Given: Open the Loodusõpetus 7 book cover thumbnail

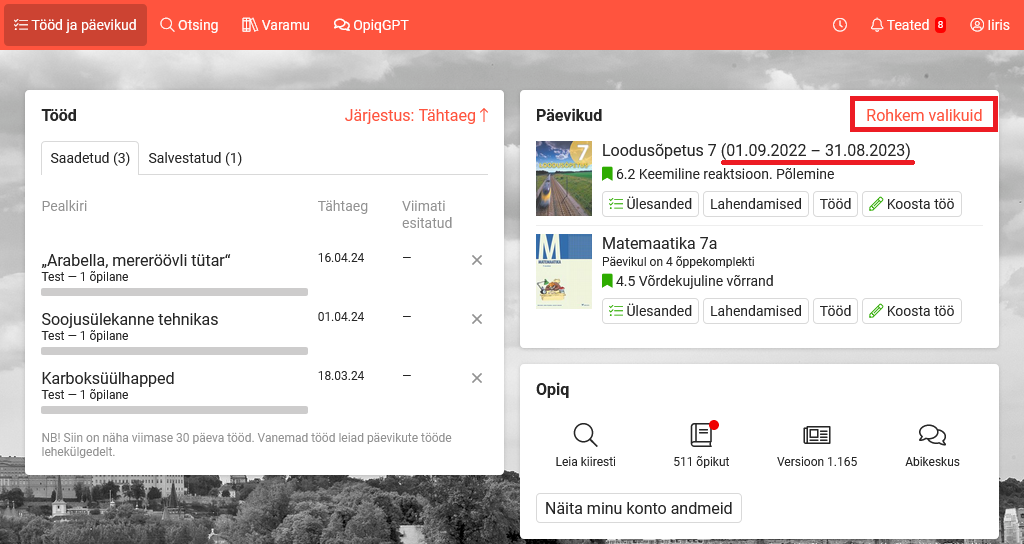Looking at the screenshot, I should point(565,178).
